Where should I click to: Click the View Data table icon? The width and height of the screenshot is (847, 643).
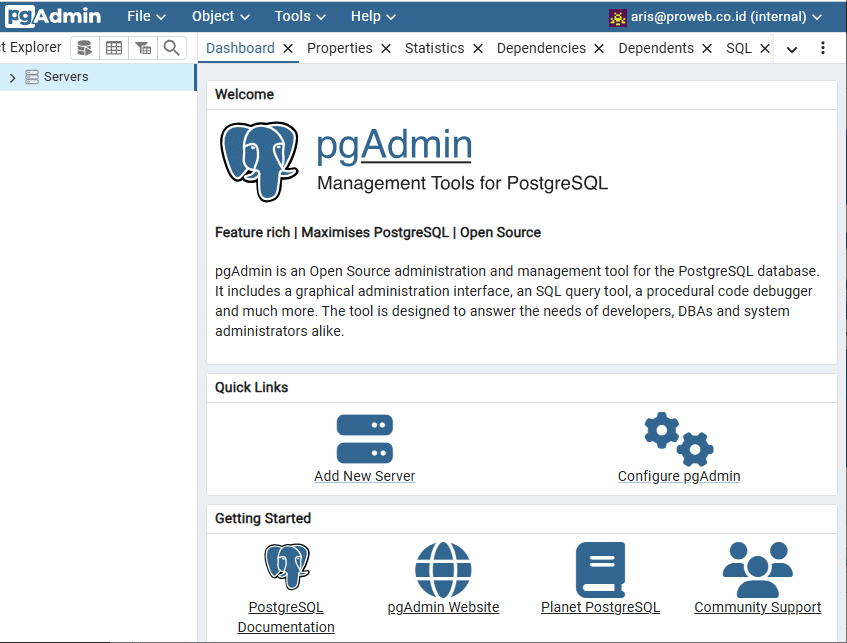pos(114,48)
